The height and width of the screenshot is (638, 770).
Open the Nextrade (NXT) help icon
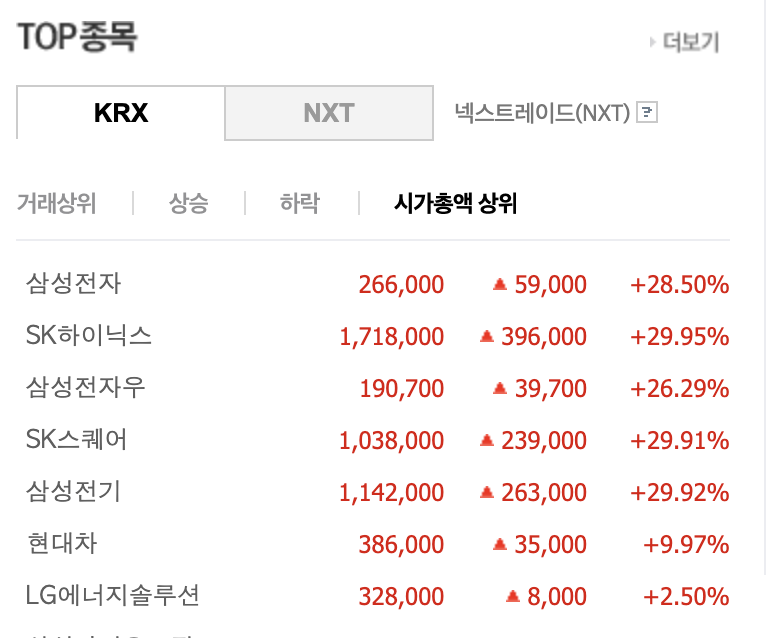647,112
